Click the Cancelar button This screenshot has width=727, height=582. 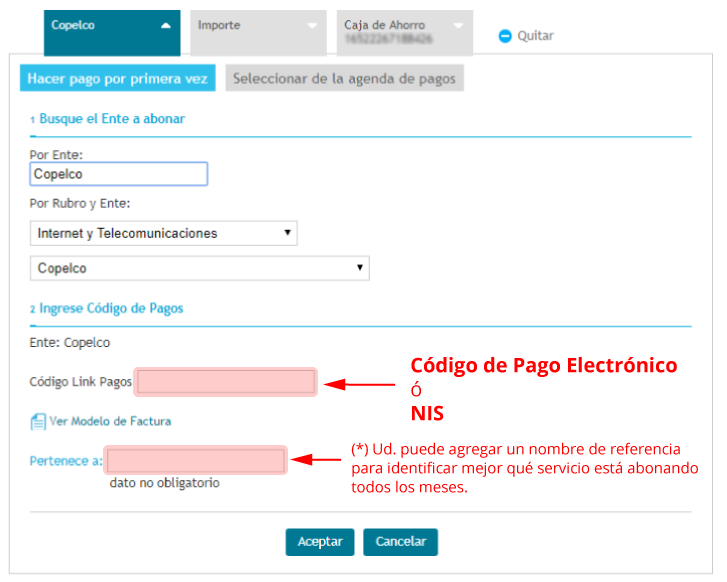(x=401, y=542)
